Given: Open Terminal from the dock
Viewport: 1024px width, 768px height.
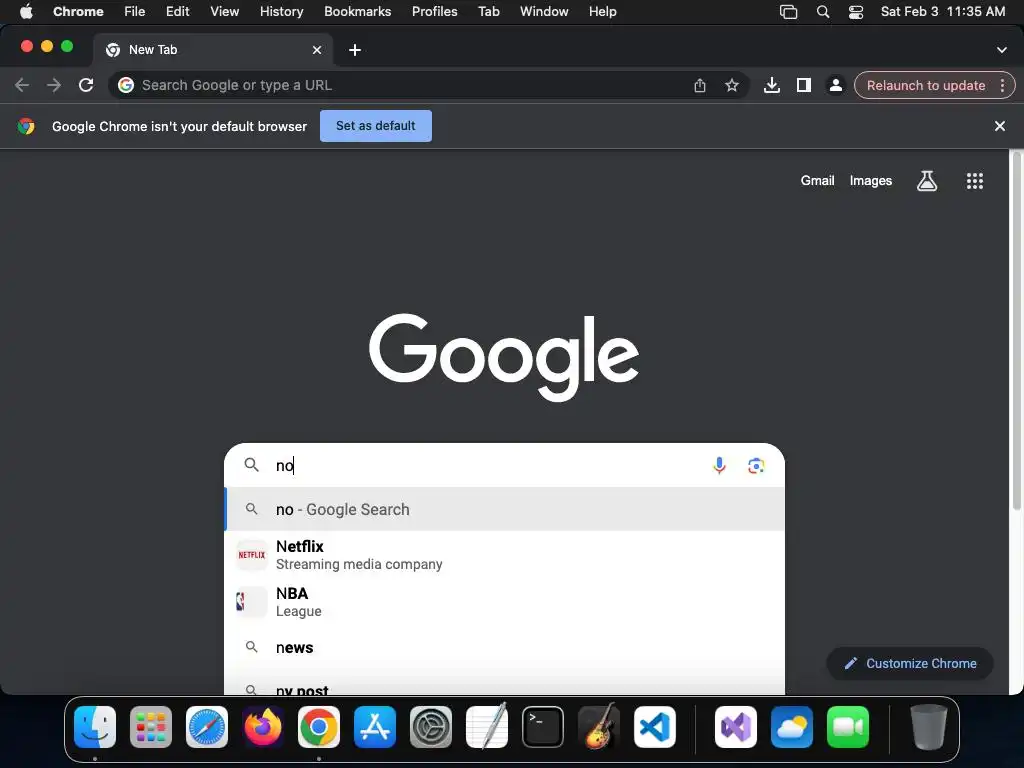Looking at the screenshot, I should (x=543, y=727).
